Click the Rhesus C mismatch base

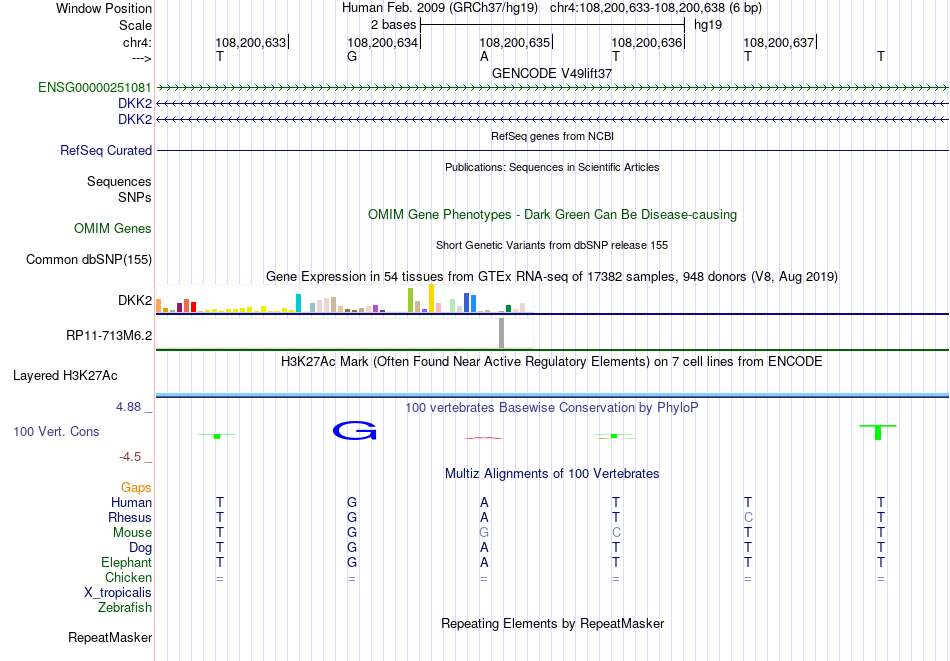[748, 517]
